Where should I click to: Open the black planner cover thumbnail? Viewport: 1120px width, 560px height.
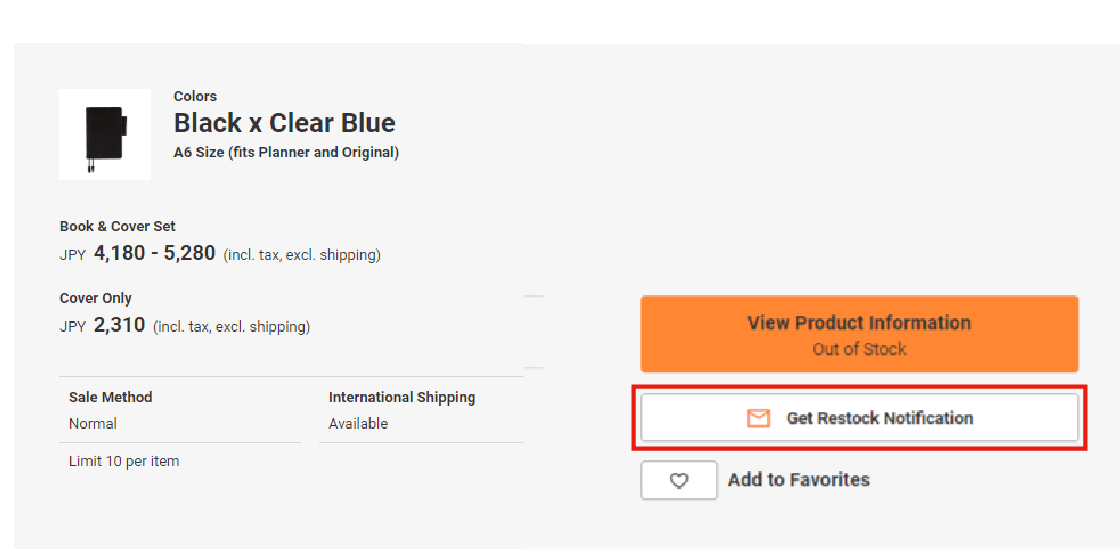coord(105,135)
